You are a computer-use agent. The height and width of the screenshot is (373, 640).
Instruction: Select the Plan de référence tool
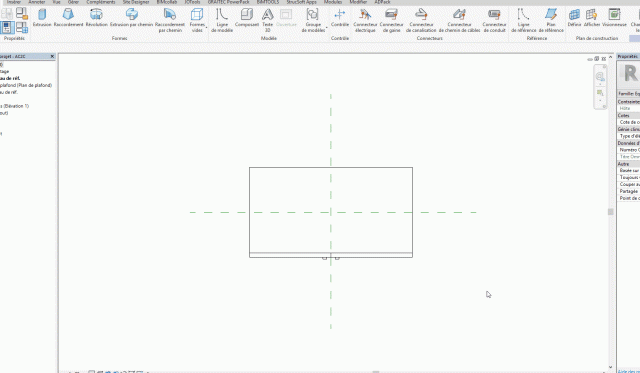(x=551, y=20)
